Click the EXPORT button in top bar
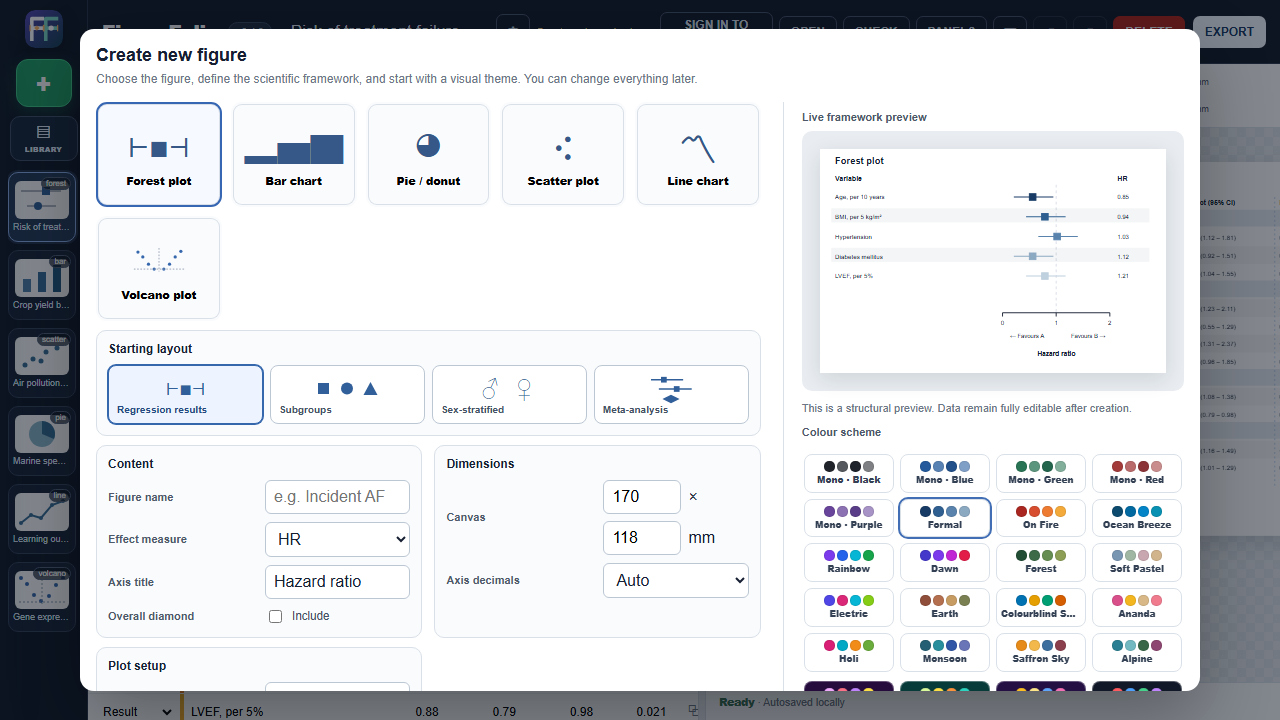 click(x=1229, y=32)
